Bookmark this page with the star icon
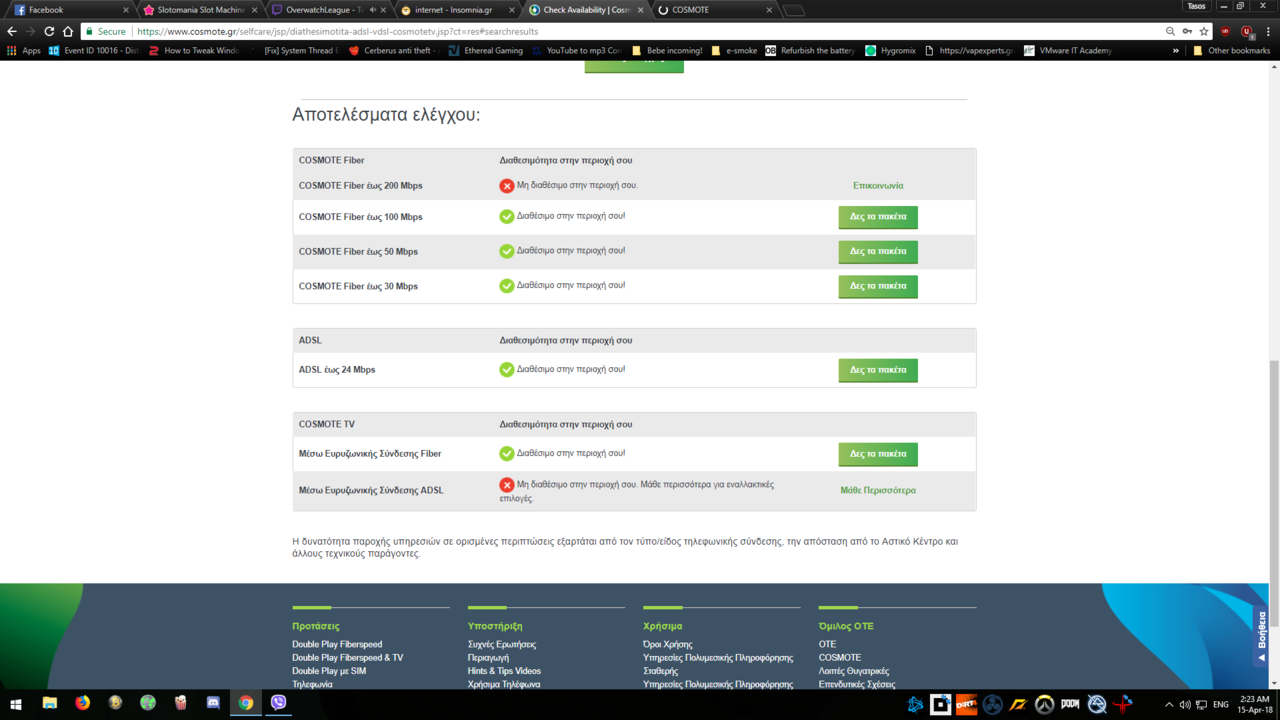Viewport: 1280px width, 720px height. click(1205, 31)
